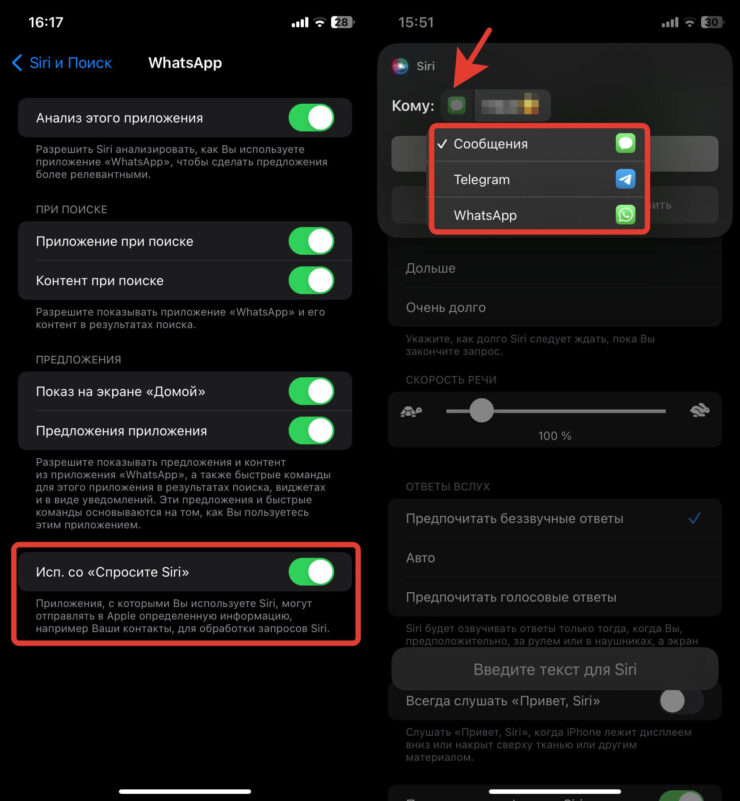Screen dimensions: 740x801
Task: Disable Приложение при поиске toggle
Action: point(311,241)
